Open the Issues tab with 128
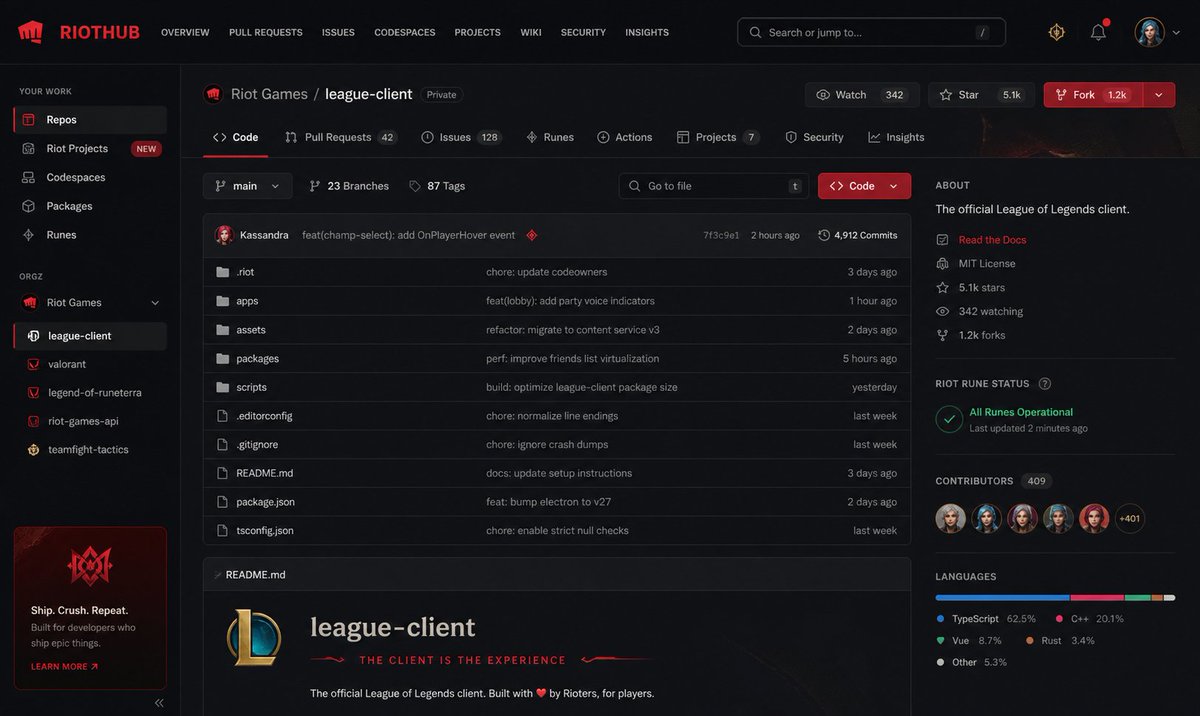The width and height of the screenshot is (1200, 716). (461, 137)
